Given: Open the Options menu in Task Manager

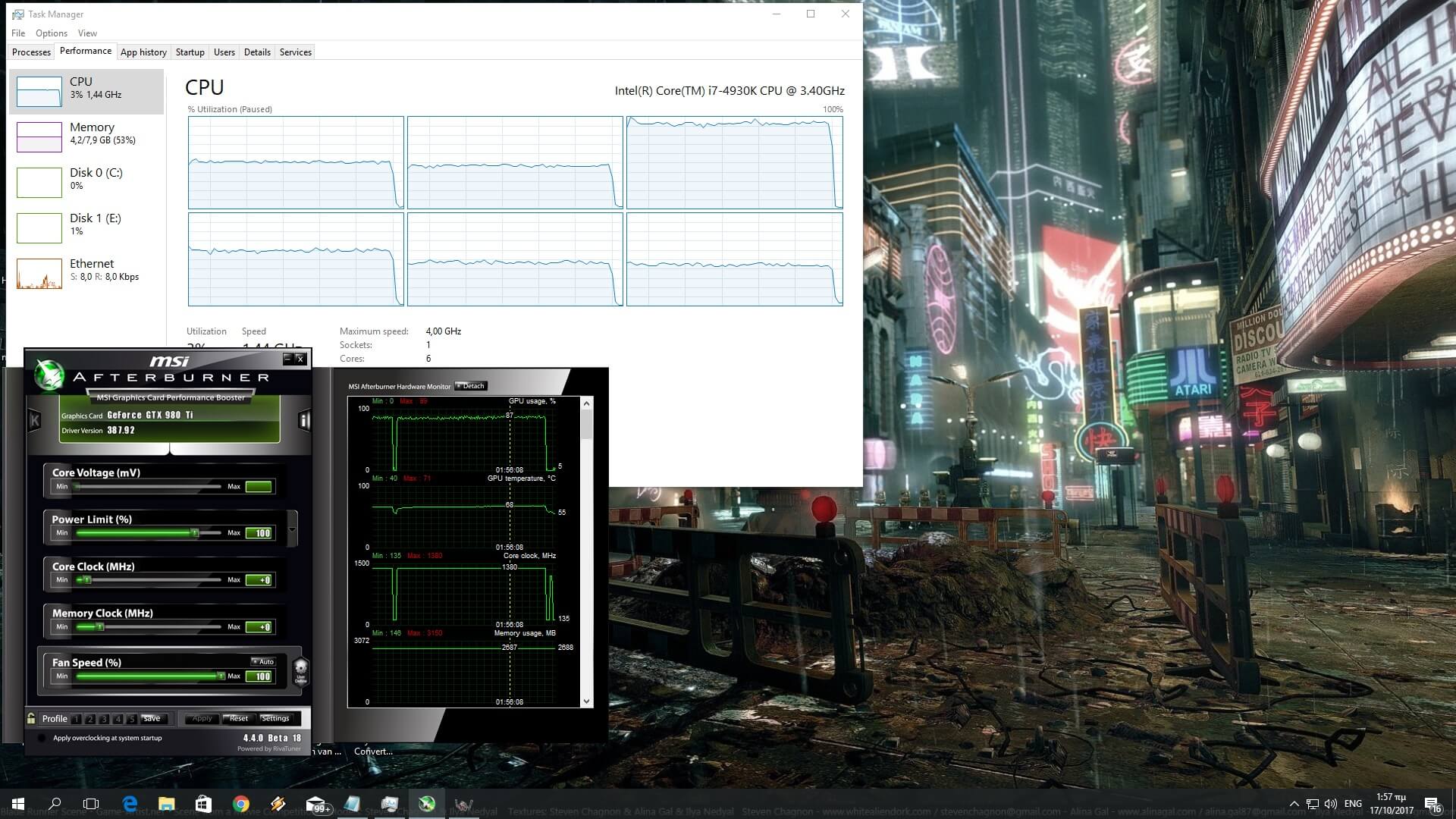Looking at the screenshot, I should pos(51,33).
